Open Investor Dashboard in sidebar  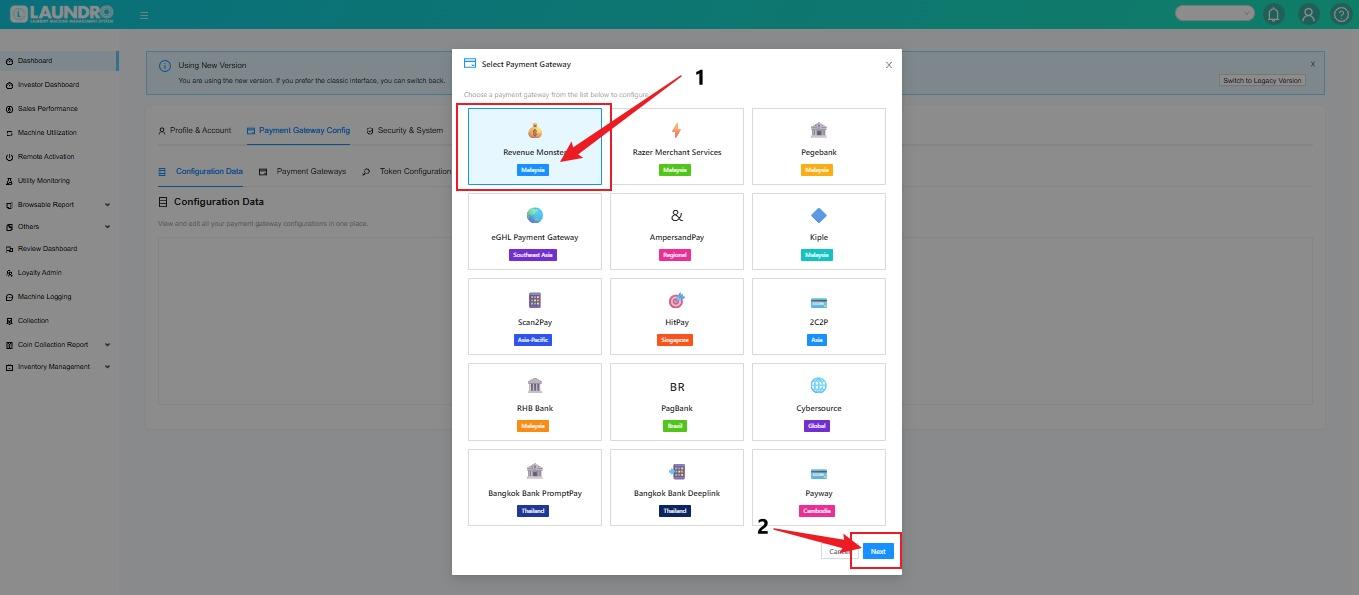pyautogui.click(x=59, y=85)
